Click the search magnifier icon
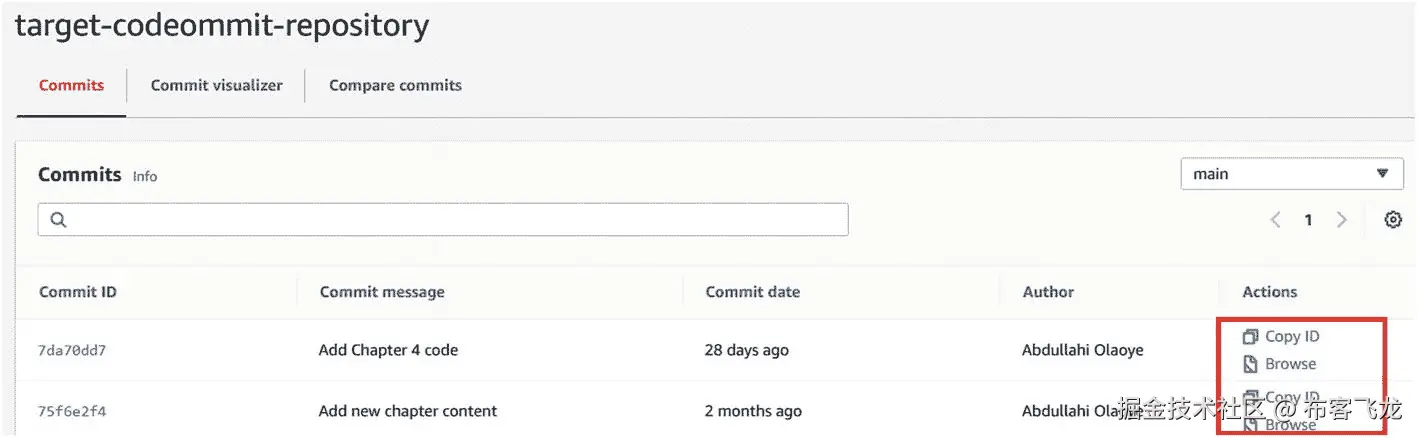1418x438 pixels. coord(58,220)
